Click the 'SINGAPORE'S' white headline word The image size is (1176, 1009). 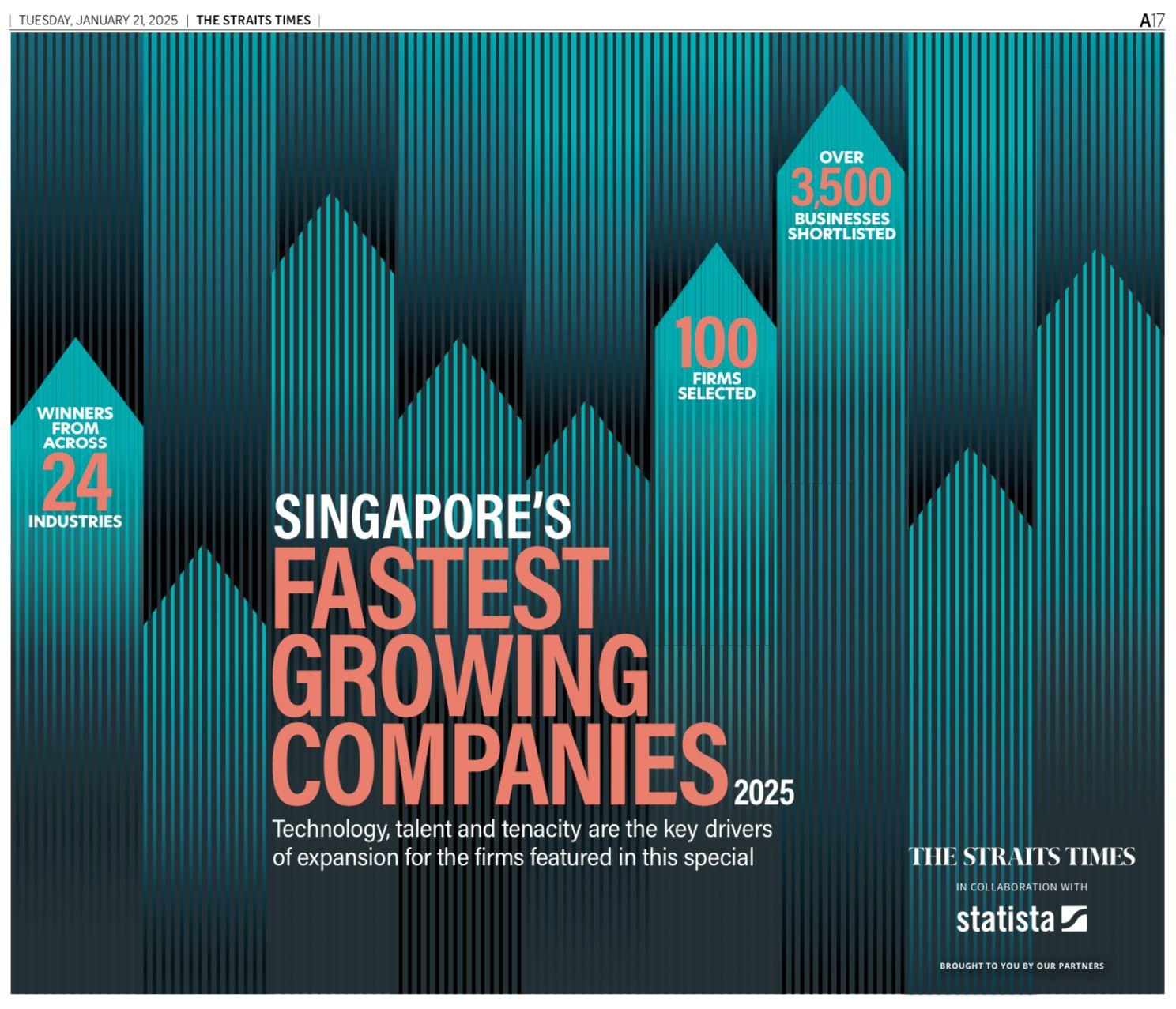[x=421, y=517]
